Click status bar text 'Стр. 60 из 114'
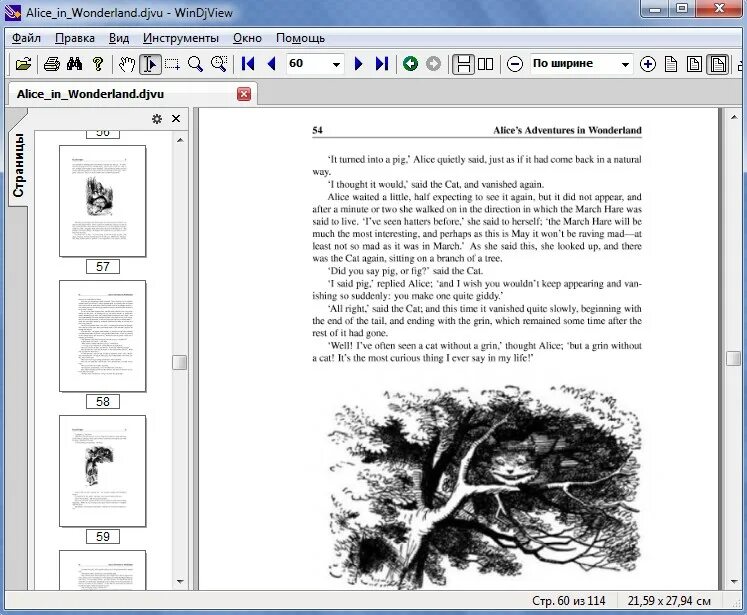This screenshot has height=615, width=747. point(568,601)
